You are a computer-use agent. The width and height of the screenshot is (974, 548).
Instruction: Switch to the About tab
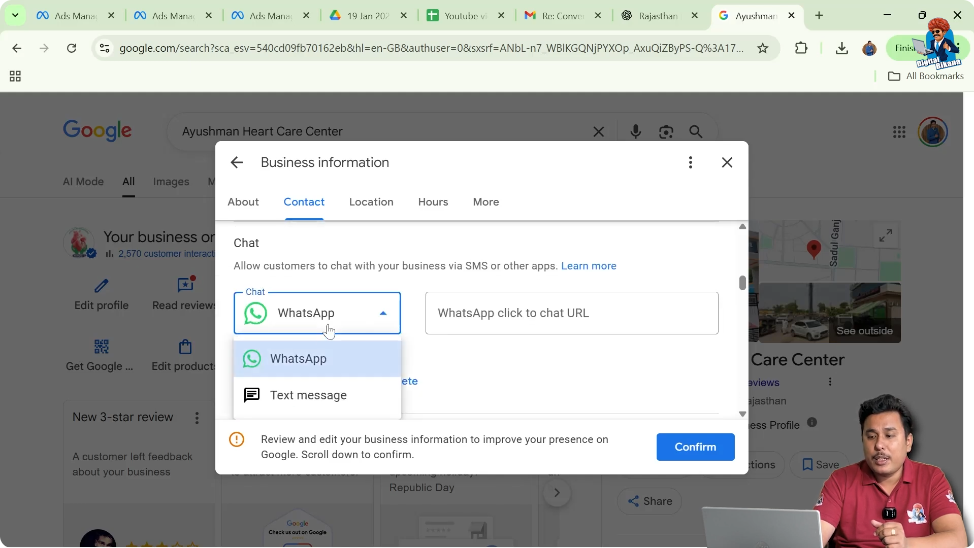pyautogui.click(x=243, y=202)
